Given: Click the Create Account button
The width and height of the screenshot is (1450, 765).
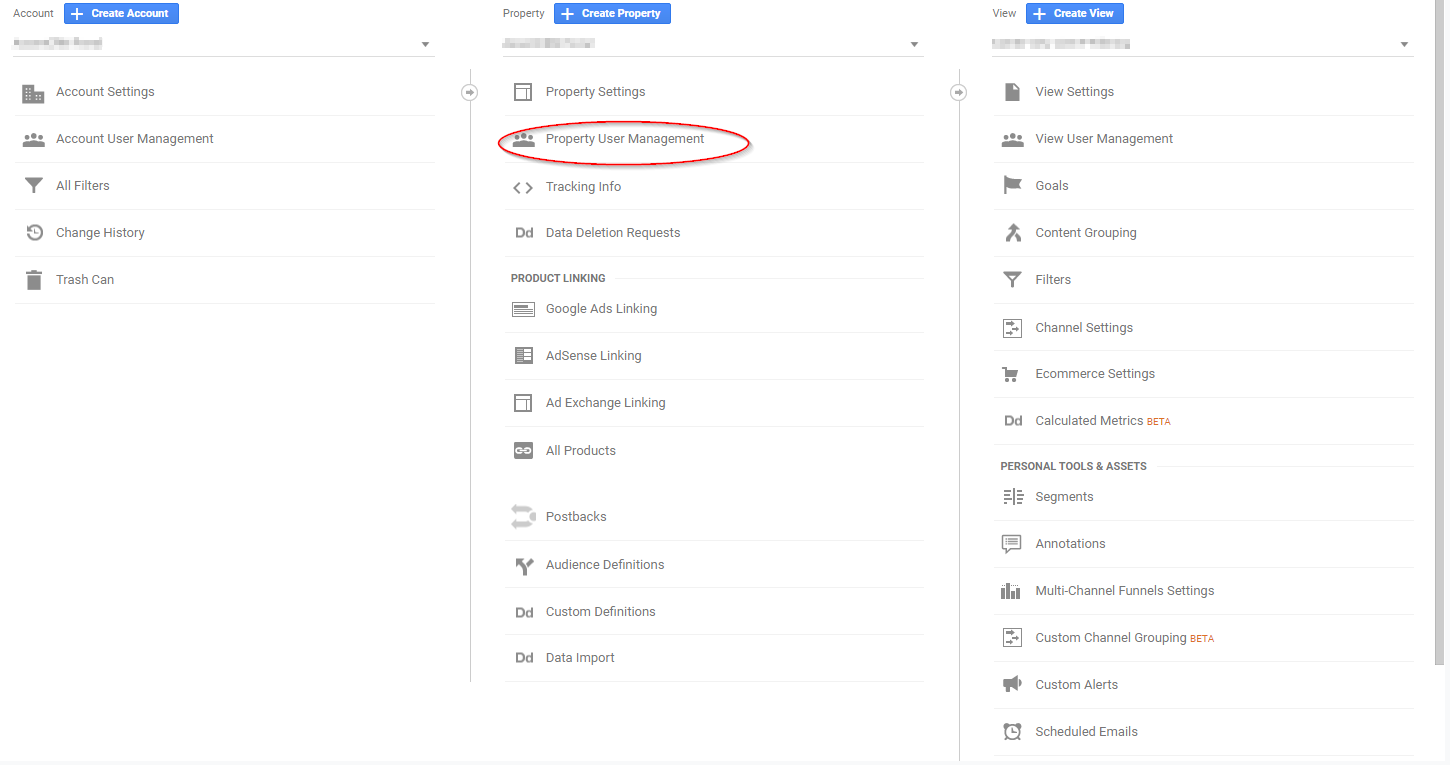Looking at the screenshot, I should (121, 14).
